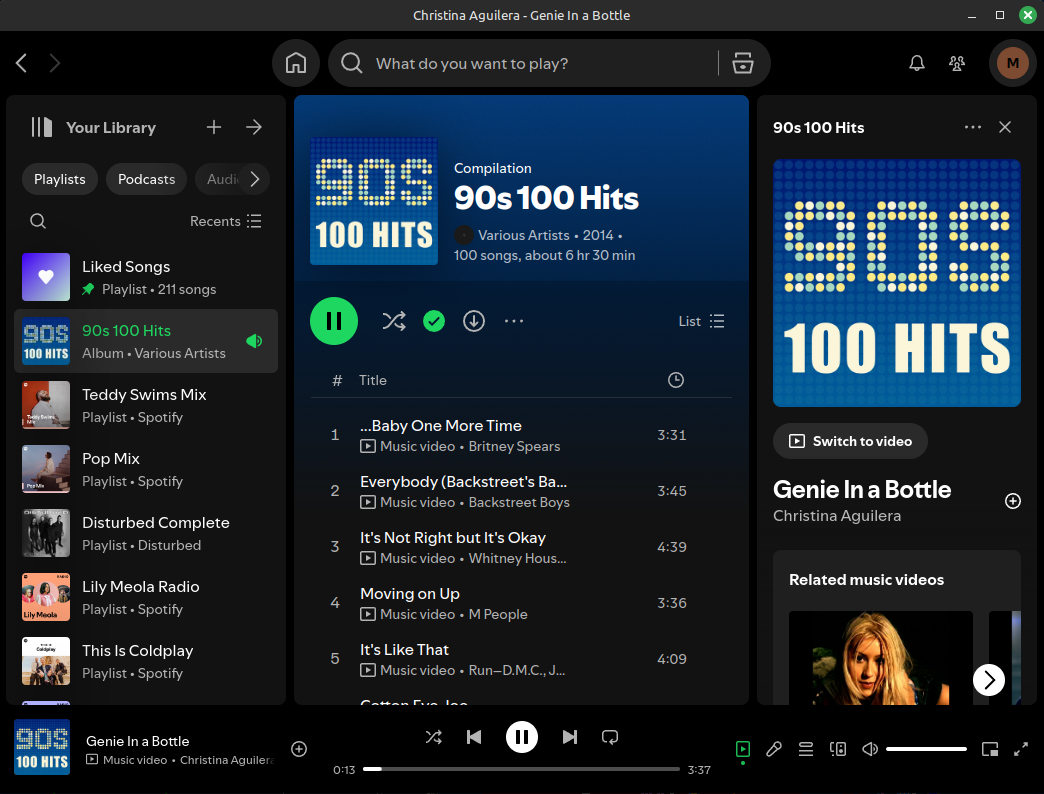Mute the volume speaker icon
The image size is (1044, 794).
point(870,749)
